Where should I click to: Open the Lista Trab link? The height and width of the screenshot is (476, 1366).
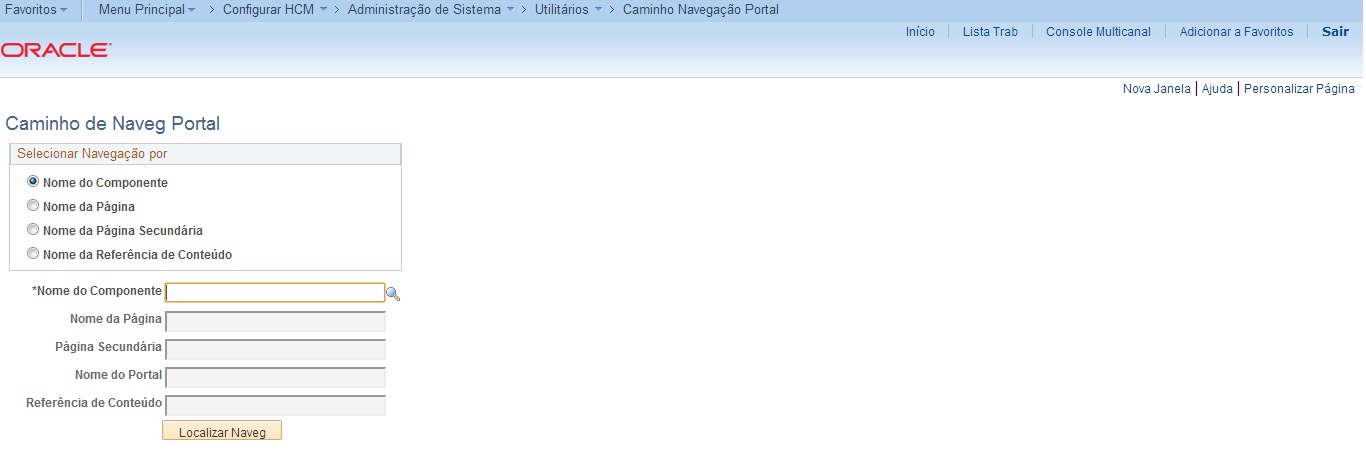tap(990, 32)
